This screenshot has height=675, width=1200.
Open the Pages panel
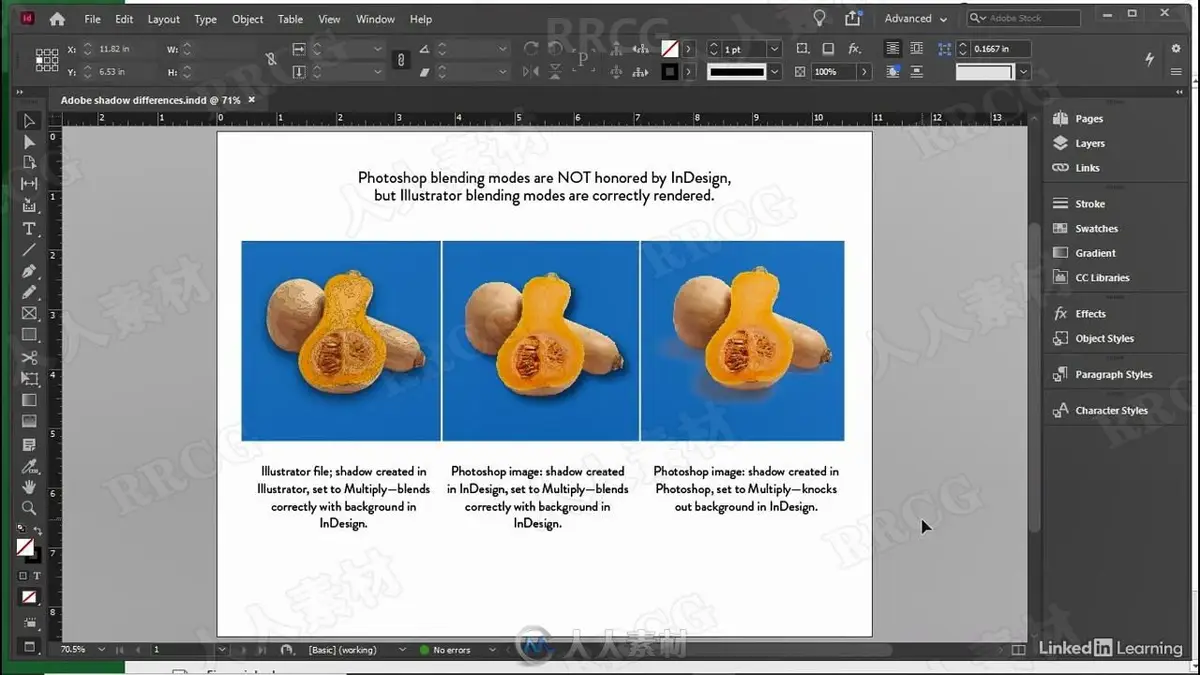click(1078, 118)
